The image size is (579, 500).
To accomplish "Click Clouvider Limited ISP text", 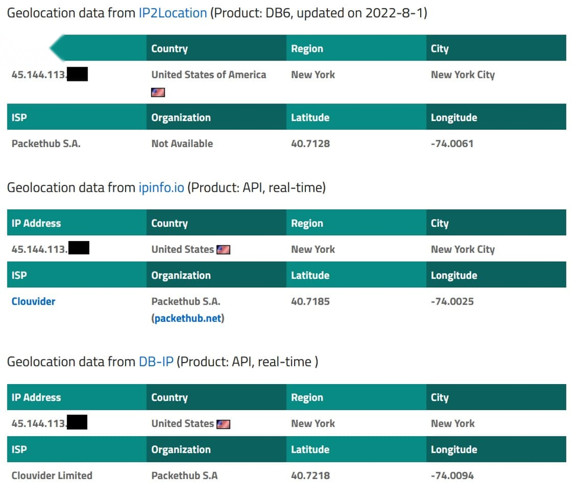I will click(x=52, y=475).
